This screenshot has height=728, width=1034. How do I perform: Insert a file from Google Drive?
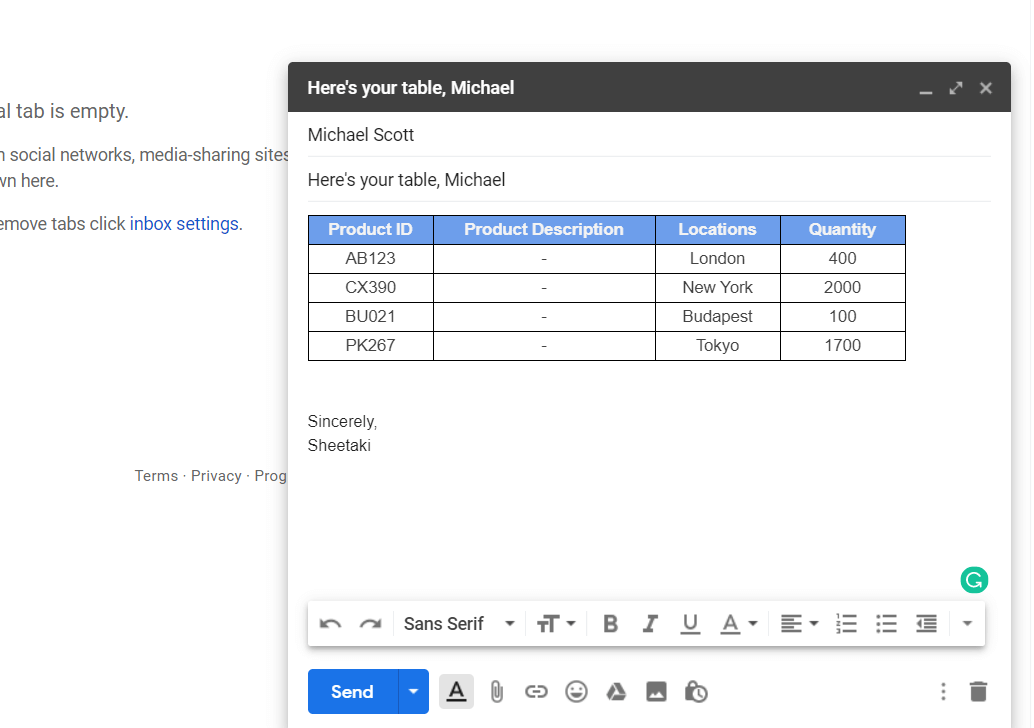pos(616,691)
